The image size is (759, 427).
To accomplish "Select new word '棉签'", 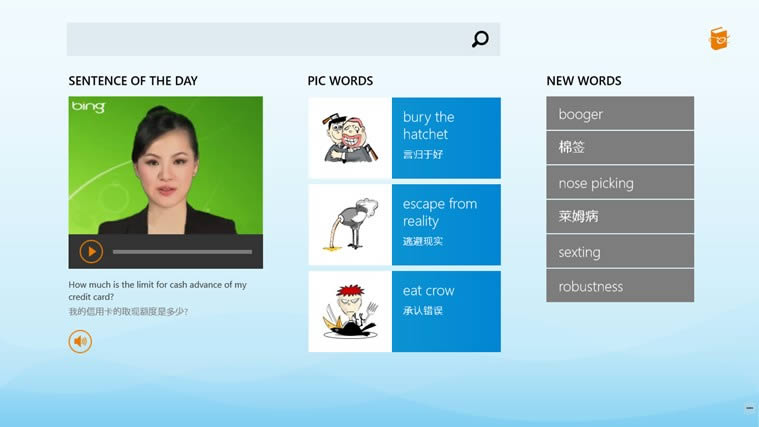I will [x=620, y=148].
